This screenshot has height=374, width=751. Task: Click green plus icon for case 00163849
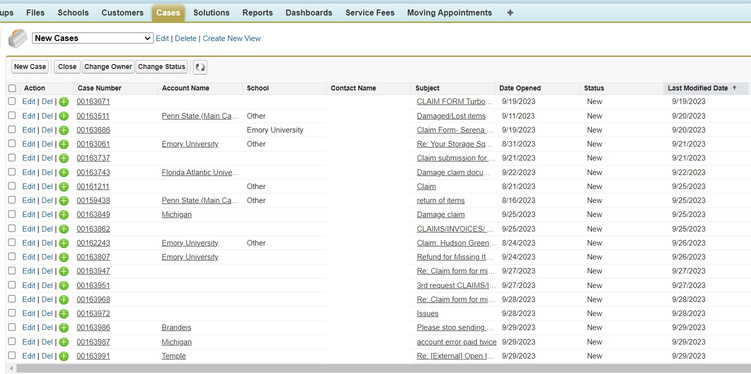click(x=64, y=215)
